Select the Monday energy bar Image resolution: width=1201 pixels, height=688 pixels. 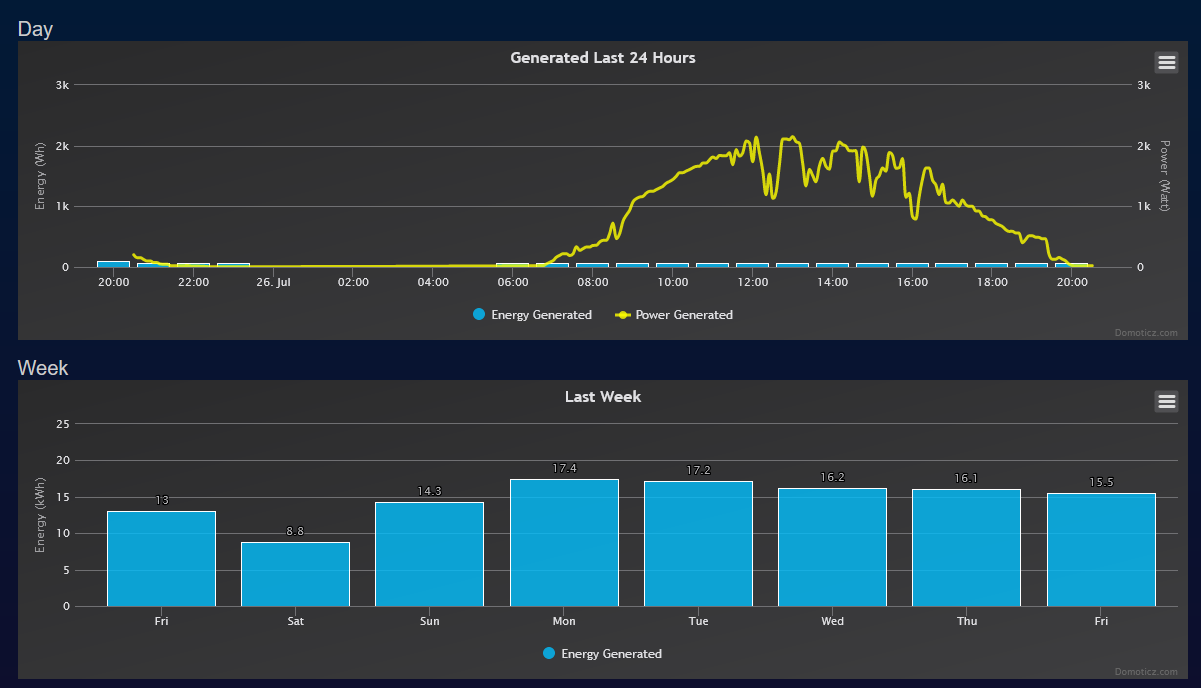564,542
